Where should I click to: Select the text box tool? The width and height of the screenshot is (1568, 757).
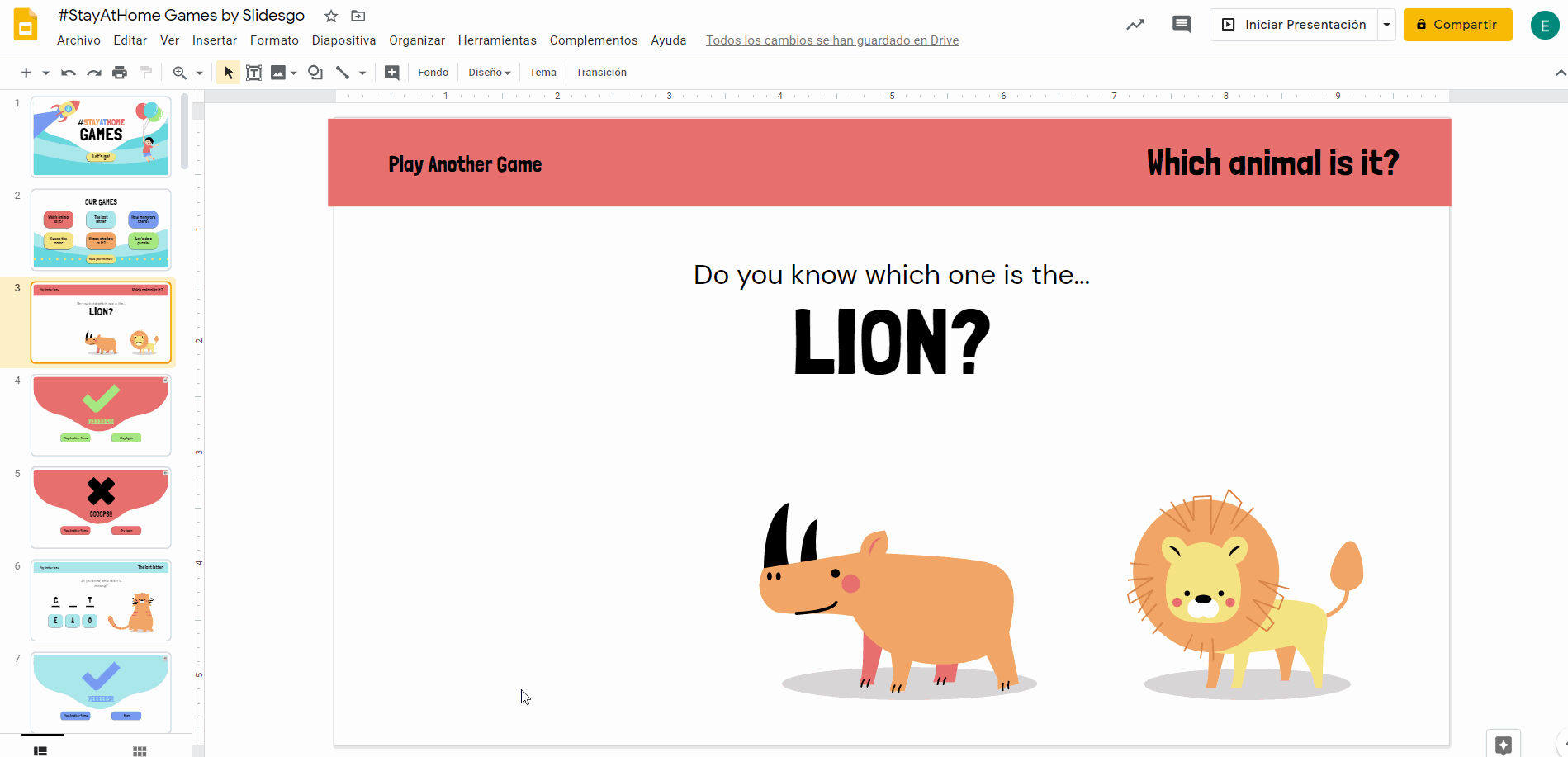click(x=254, y=73)
